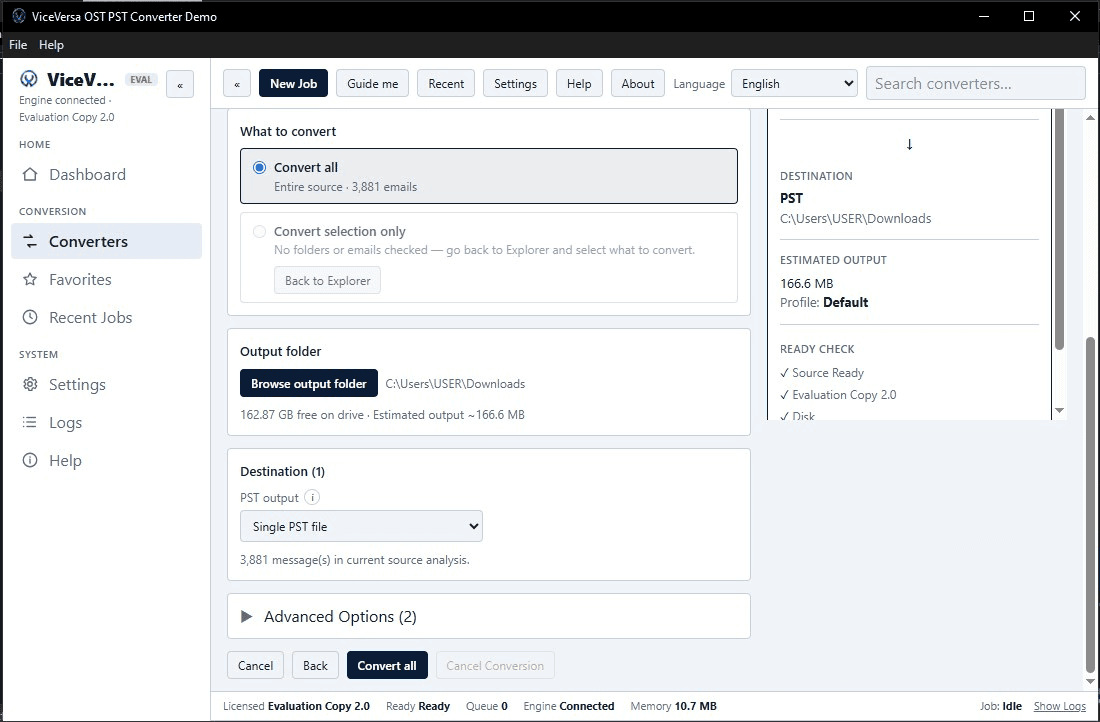1100x722 pixels.
Task: Click the Job: Idle status text
Action: (x=1001, y=706)
